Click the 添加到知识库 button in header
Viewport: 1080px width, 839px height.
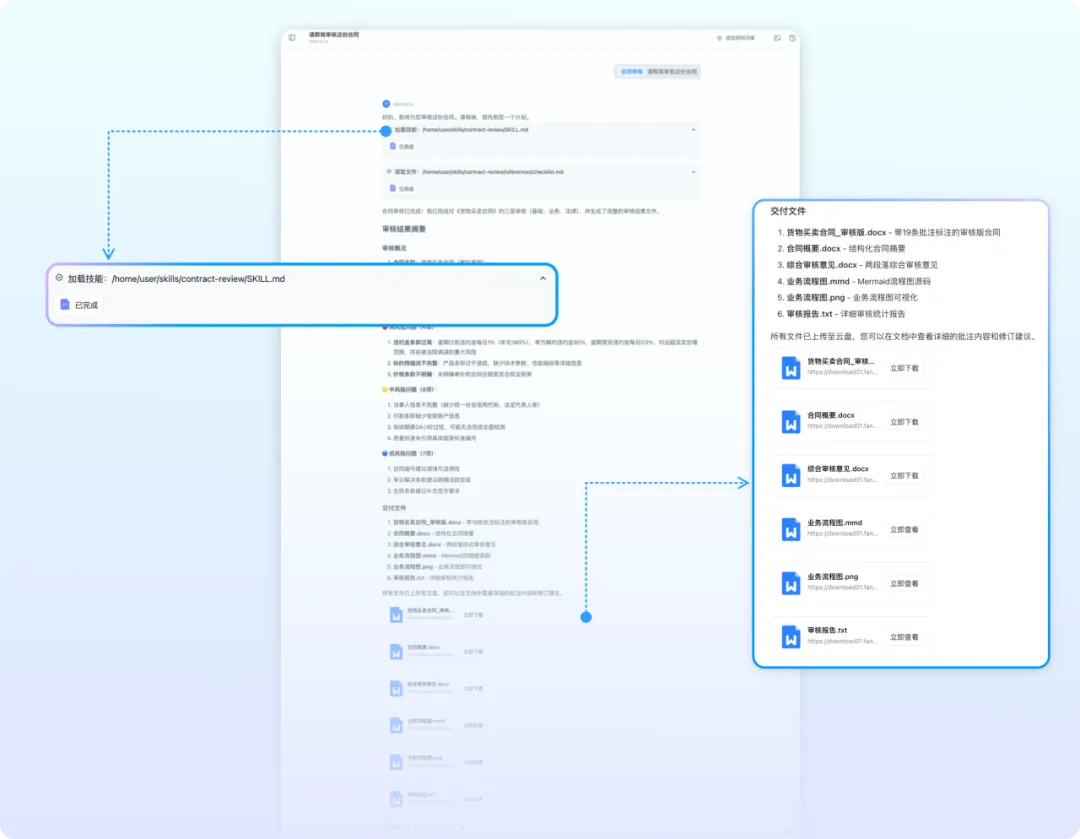tap(735, 38)
